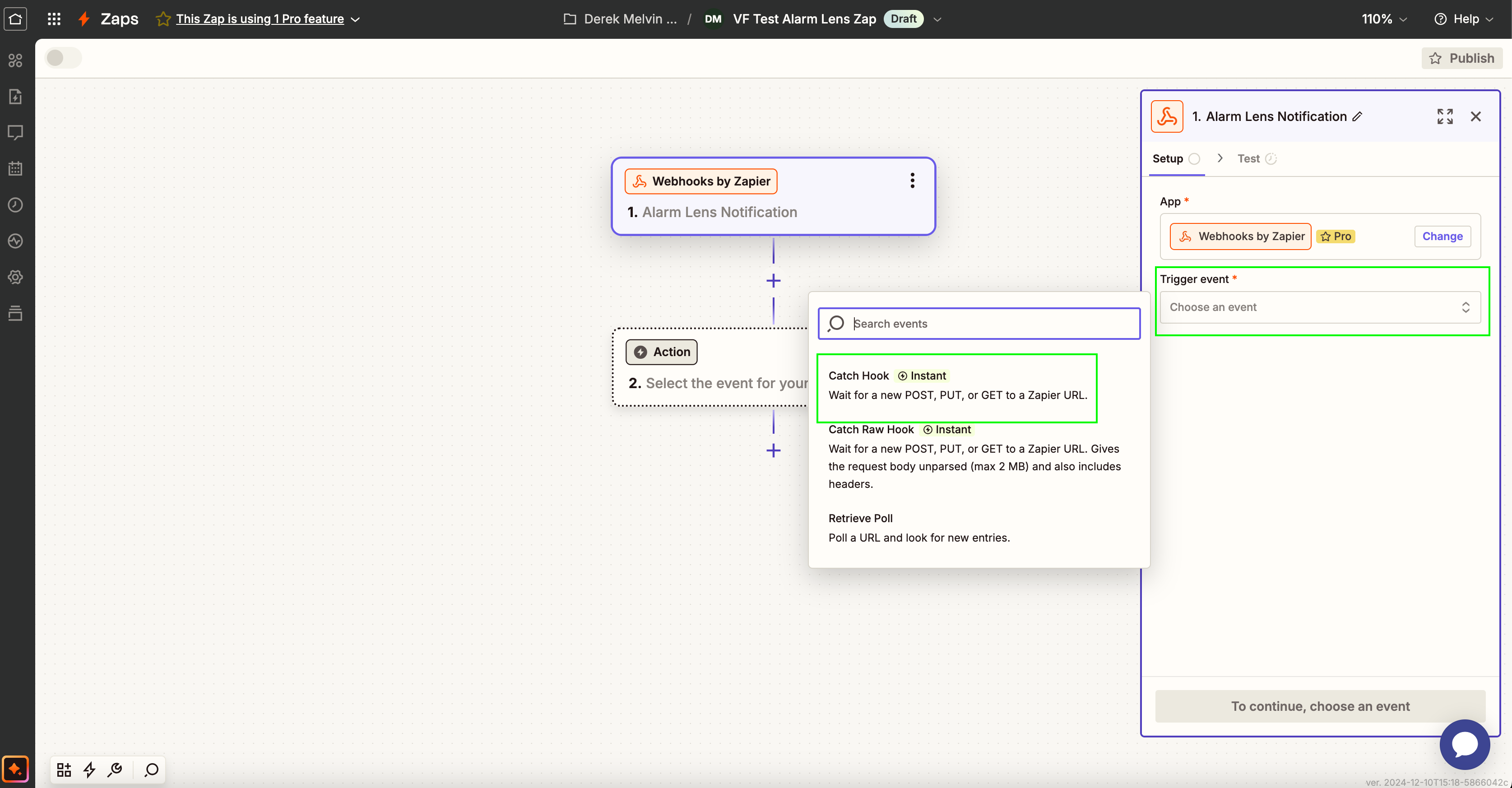Click the pencil icon to rename step
The height and width of the screenshot is (788, 1512).
click(x=1358, y=116)
